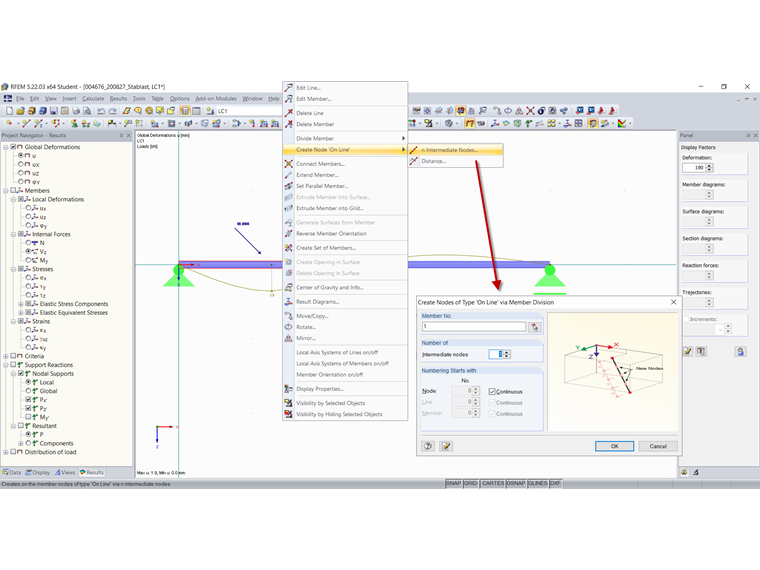Viewport: 760px width, 570px height.
Task: Expand the Distribution of load node
Action: (x=6, y=452)
